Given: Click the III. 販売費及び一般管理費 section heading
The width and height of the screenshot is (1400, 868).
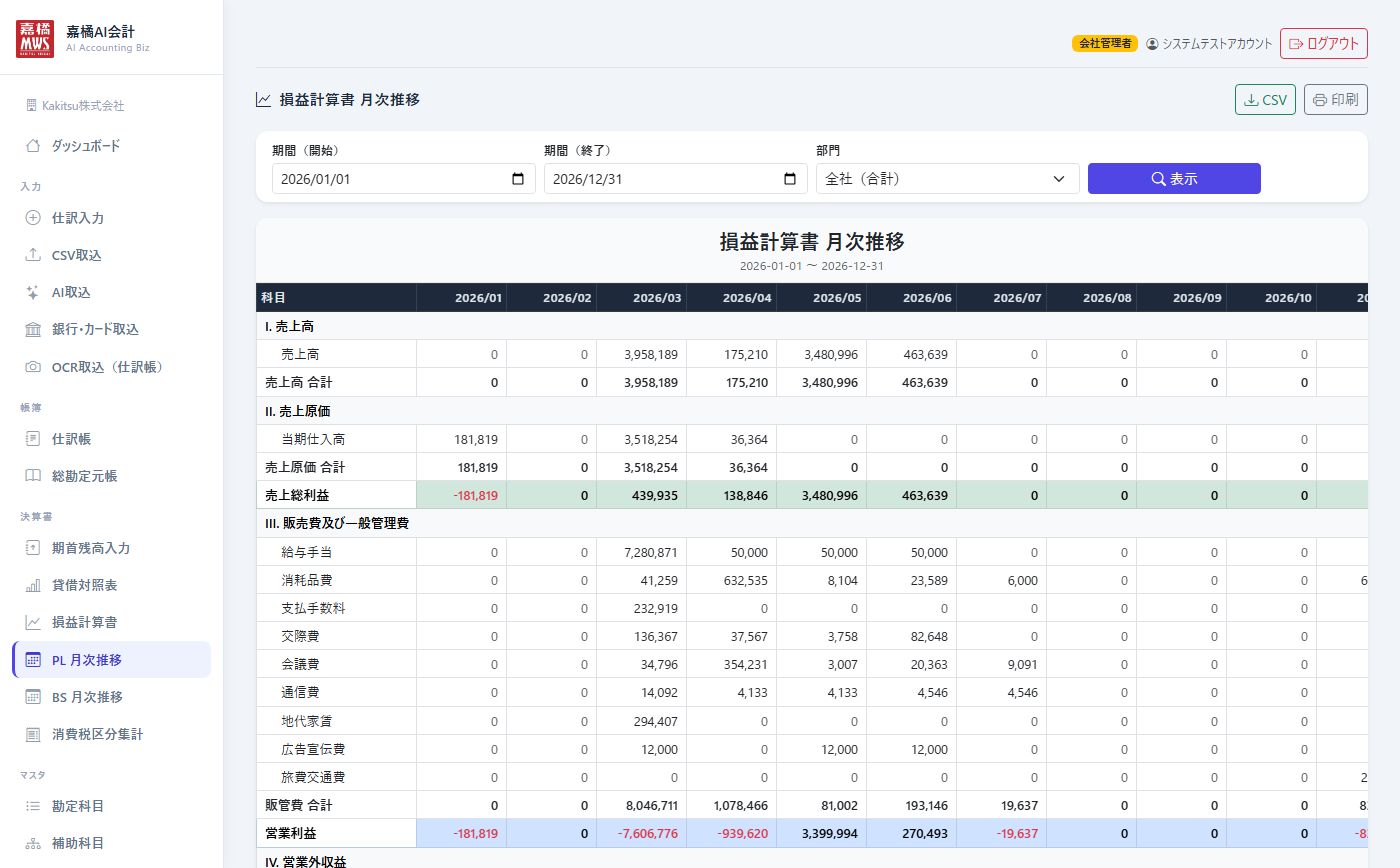Looking at the screenshot, I should [x=337, y=523].
